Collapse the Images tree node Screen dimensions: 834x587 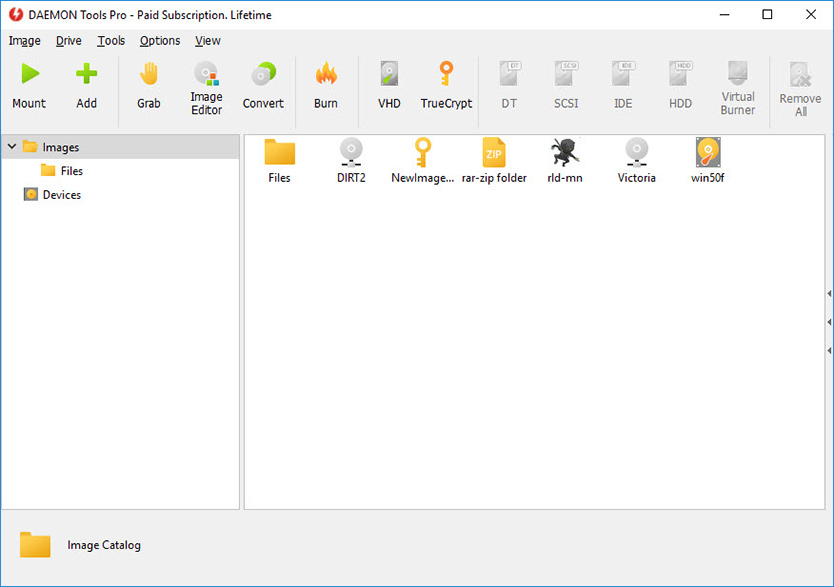tap(10, 146)
